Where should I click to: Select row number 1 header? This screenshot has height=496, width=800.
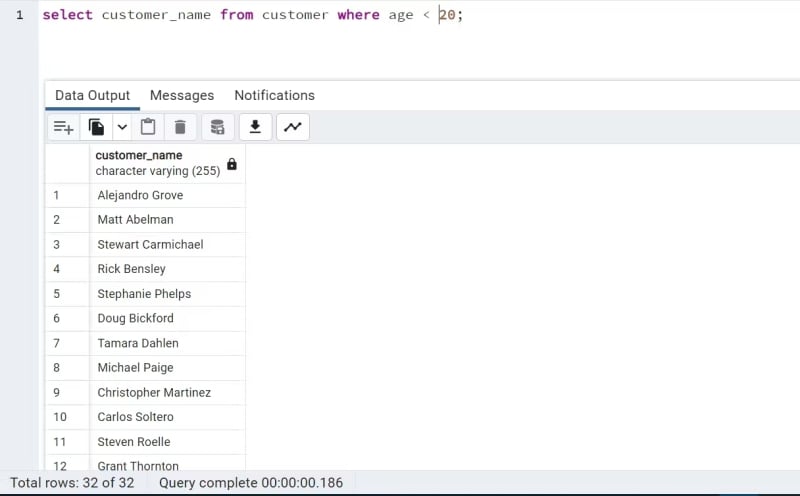(67, 195)
